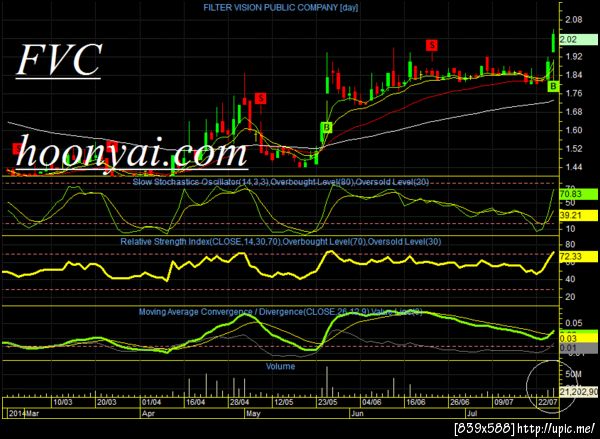
Task: Click the 04/06 date label
Action: click(x=372, y=402)
